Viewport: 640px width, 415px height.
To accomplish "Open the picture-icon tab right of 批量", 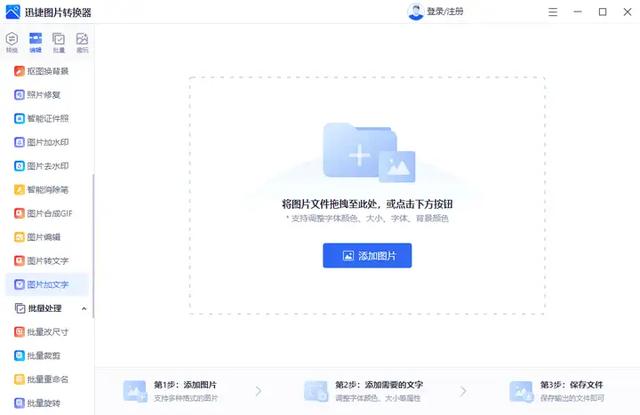I will 82,42.
